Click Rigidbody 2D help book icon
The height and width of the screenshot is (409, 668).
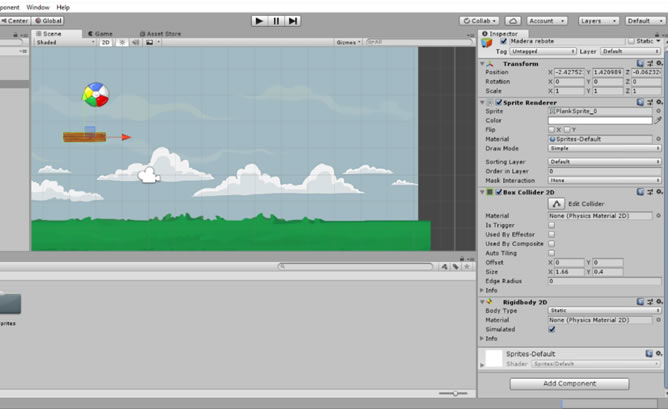click(x=640, y=302)
